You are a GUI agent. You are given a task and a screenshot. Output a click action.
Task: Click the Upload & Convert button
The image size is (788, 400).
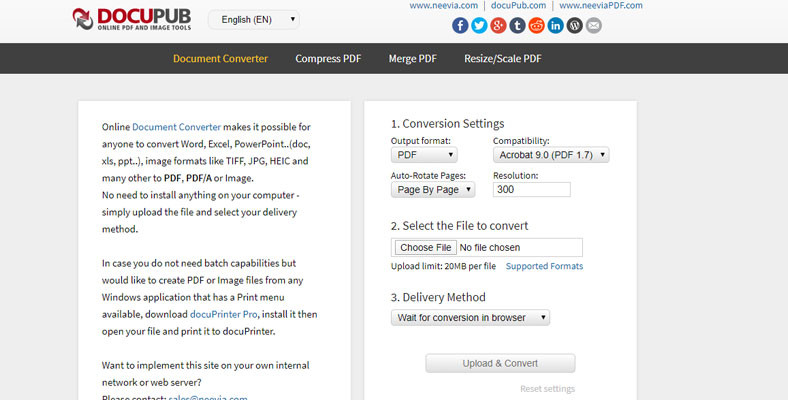(x=500, y=363)
